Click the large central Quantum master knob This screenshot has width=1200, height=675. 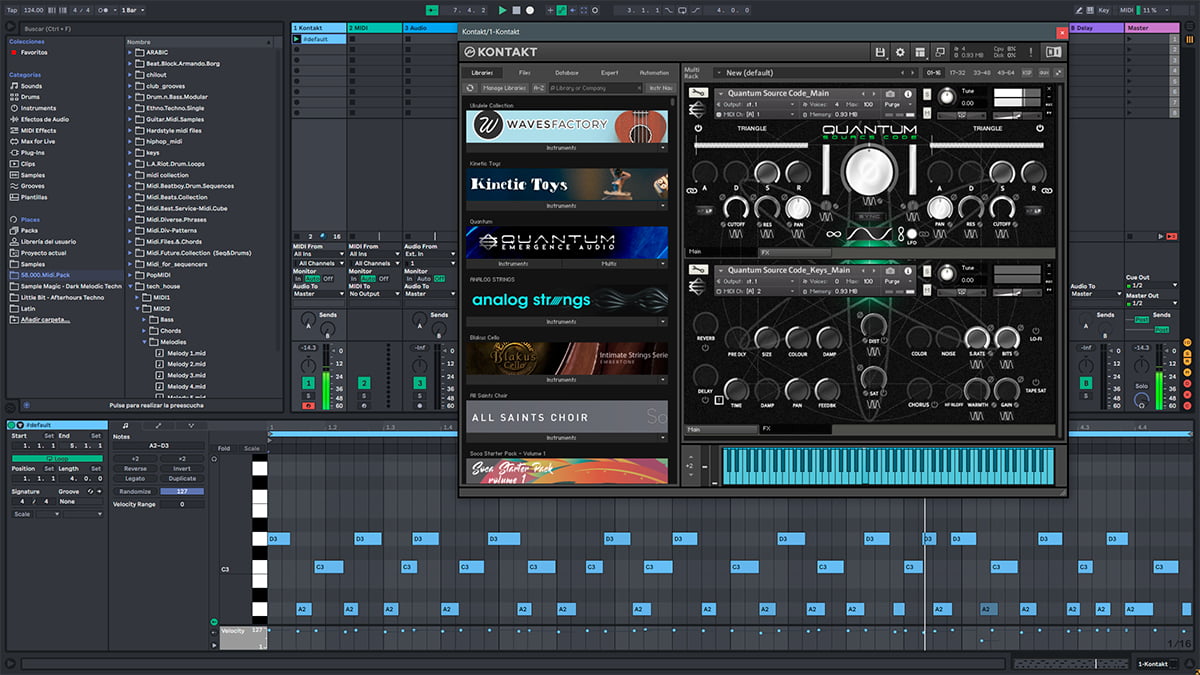click(867, 170)
